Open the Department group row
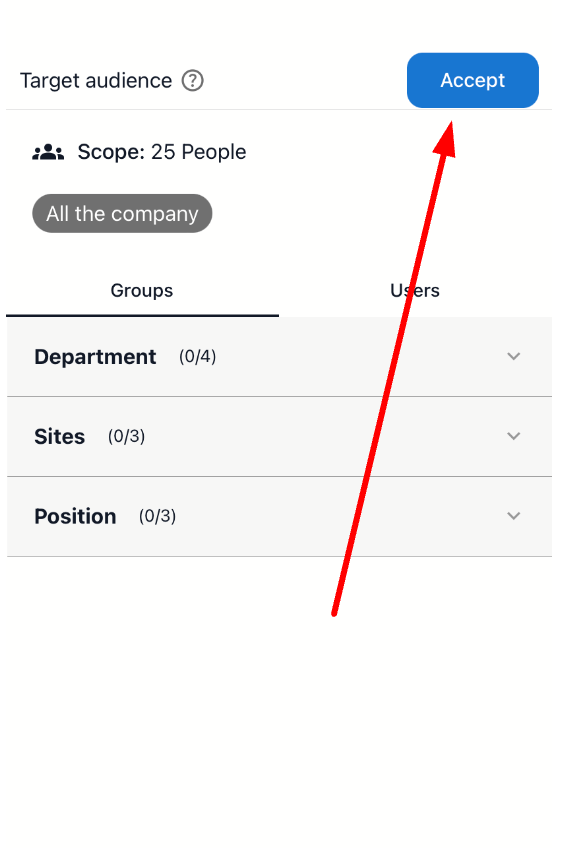This screenshot has height=848, width=564. pyautogui.click(x=279, y=357)
